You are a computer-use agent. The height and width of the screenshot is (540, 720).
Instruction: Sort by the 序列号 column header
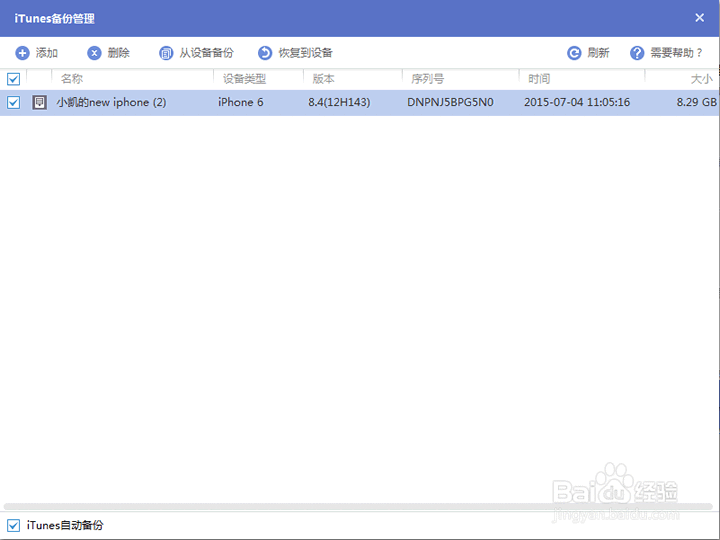tap(428, 79)
